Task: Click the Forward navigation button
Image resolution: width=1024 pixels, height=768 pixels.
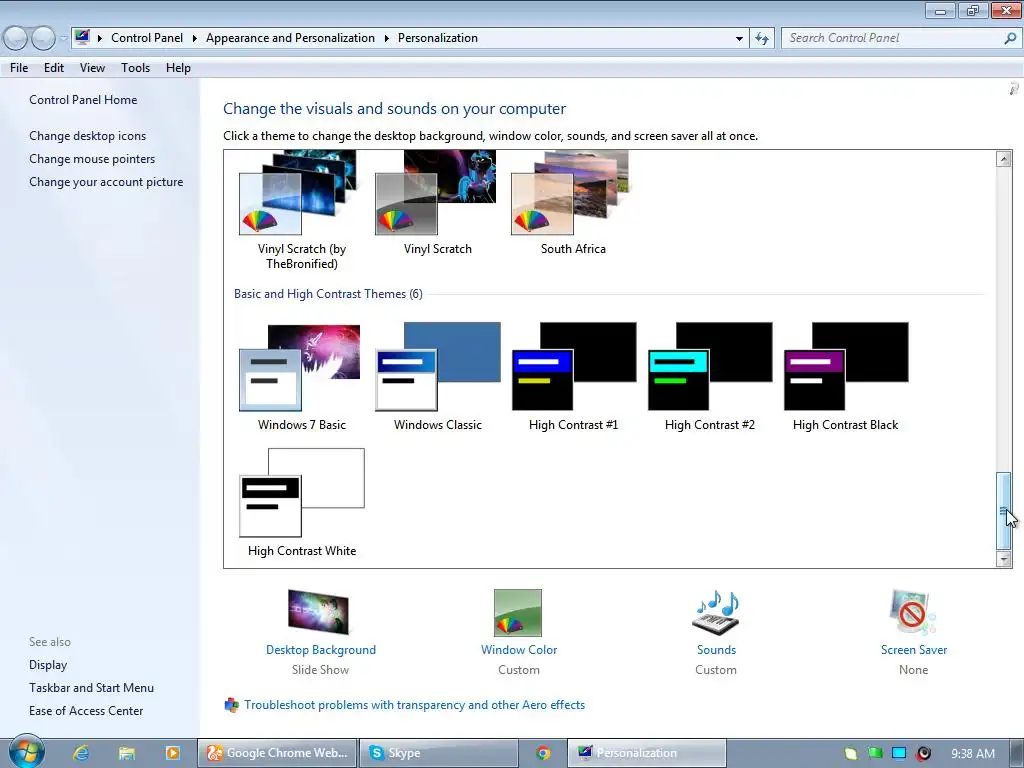Action: [43, 39]
